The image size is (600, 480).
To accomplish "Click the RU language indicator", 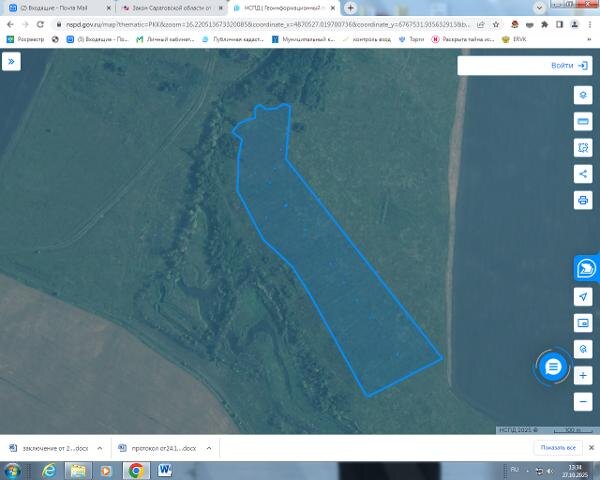I will pos(515,470).
